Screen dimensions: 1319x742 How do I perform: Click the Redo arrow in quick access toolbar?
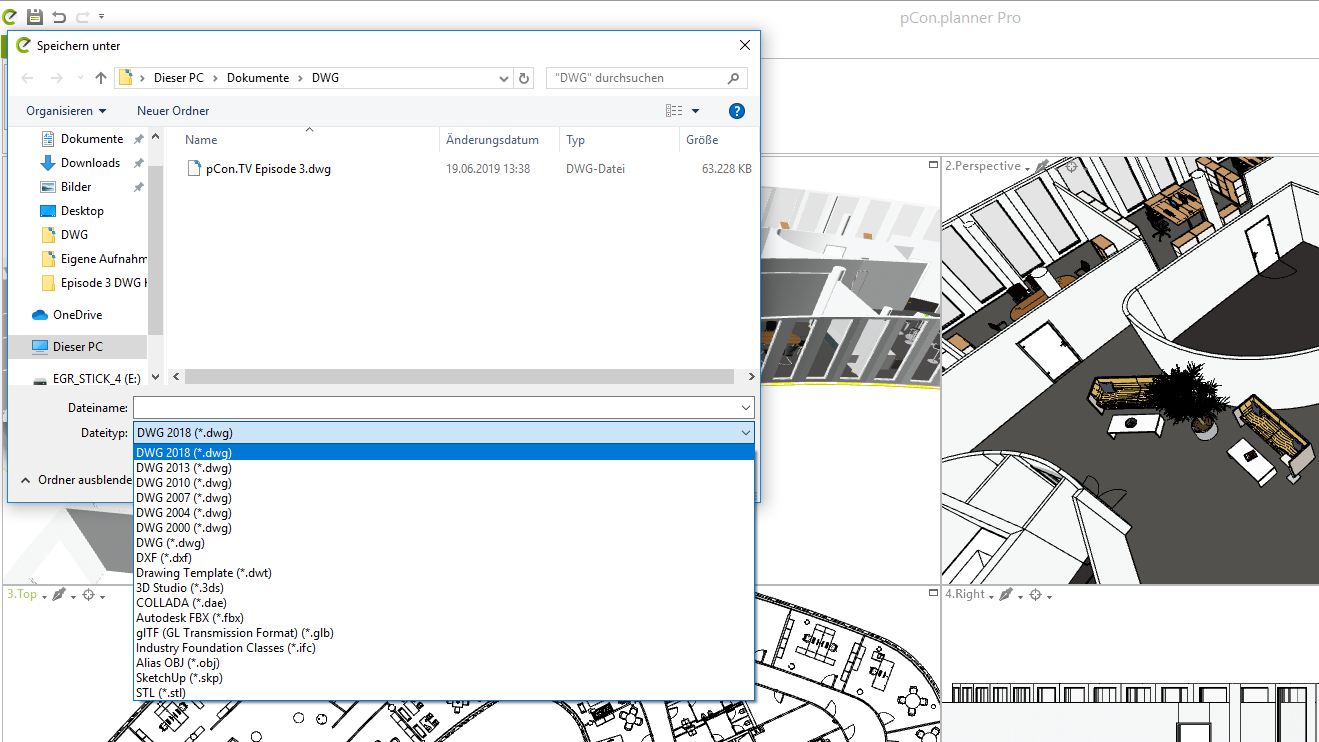(82, 17)
